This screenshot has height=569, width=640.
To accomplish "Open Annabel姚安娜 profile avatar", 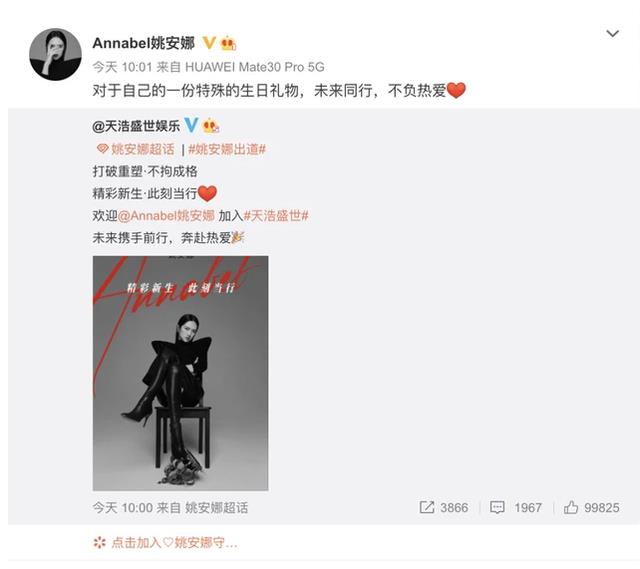I will click(56, 54).
